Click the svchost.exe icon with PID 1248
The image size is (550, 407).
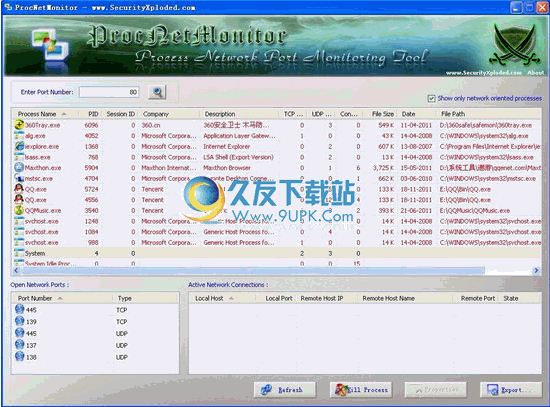click(19, 221)
